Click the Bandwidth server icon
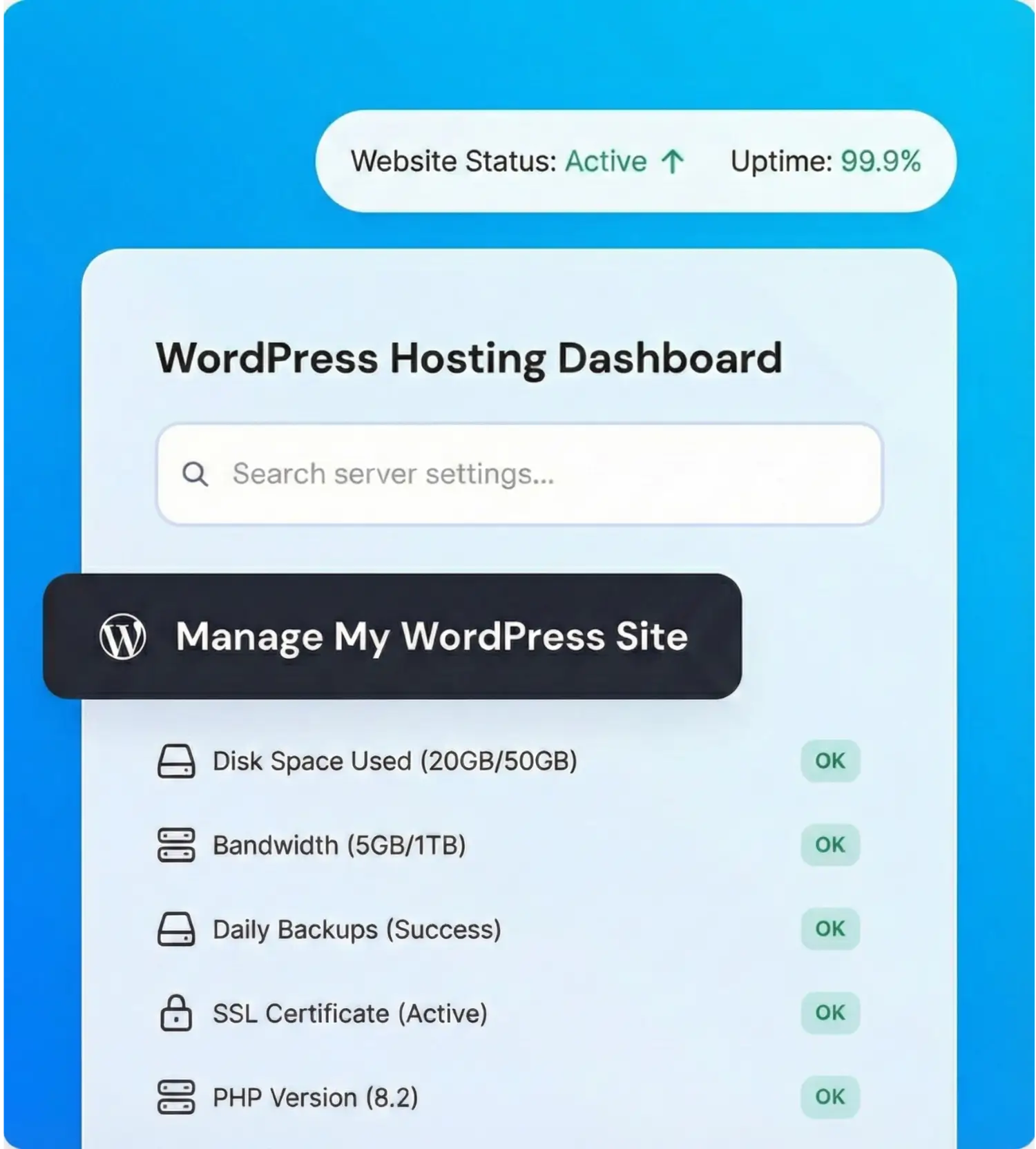 [176, 845]
